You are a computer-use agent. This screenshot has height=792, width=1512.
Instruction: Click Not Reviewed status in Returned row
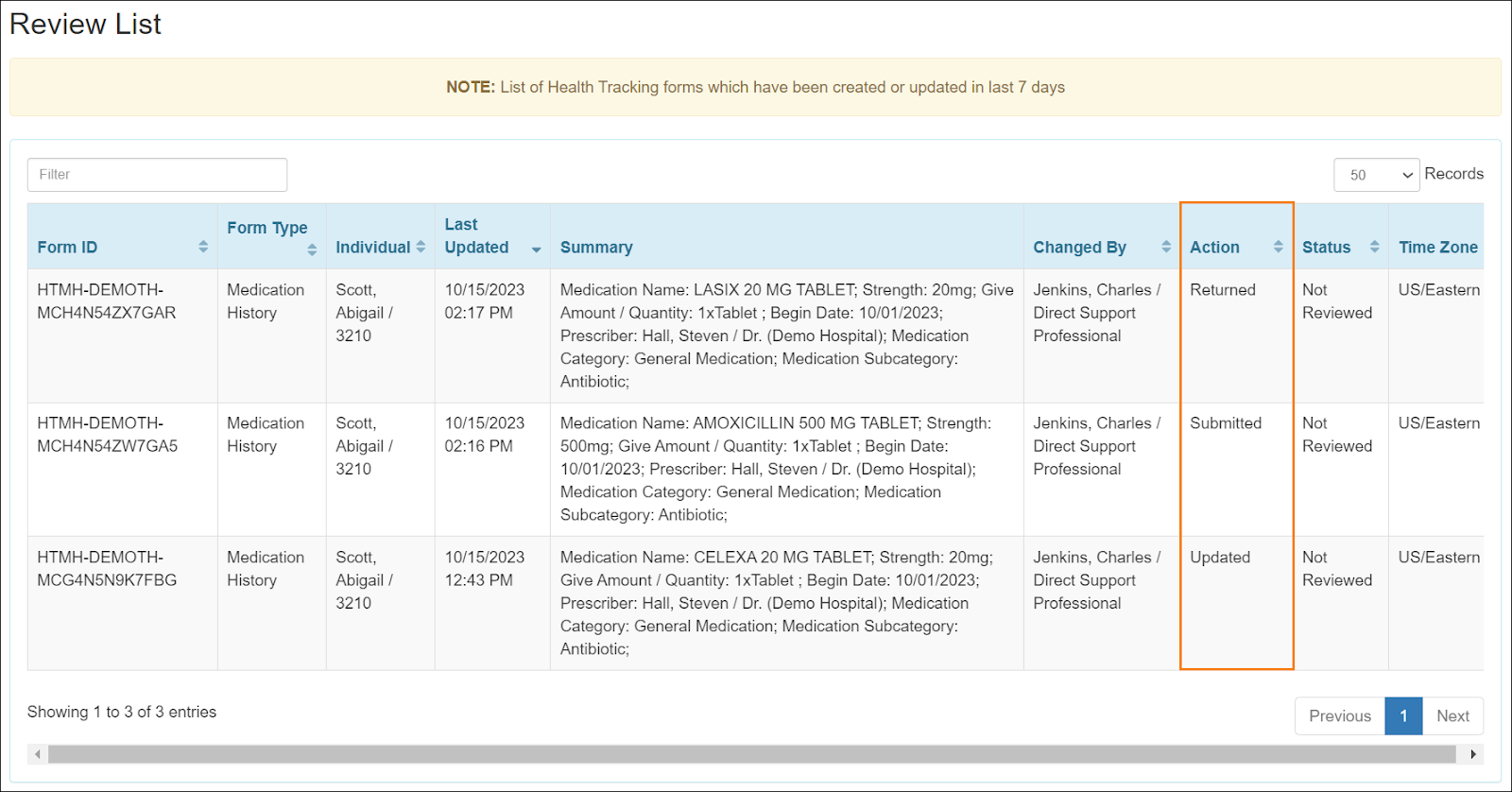point(1337,301)
